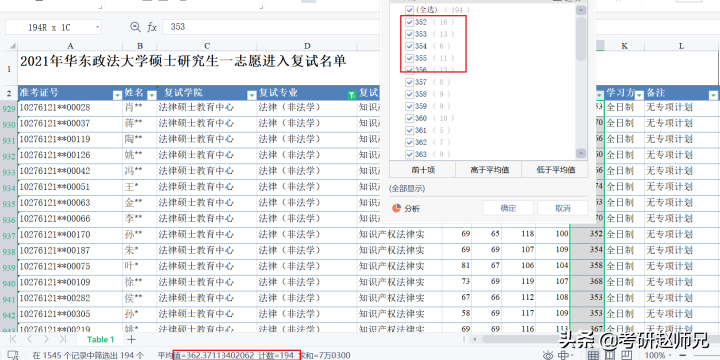Toggle the eye protection mode icon

tap(548, 355)
